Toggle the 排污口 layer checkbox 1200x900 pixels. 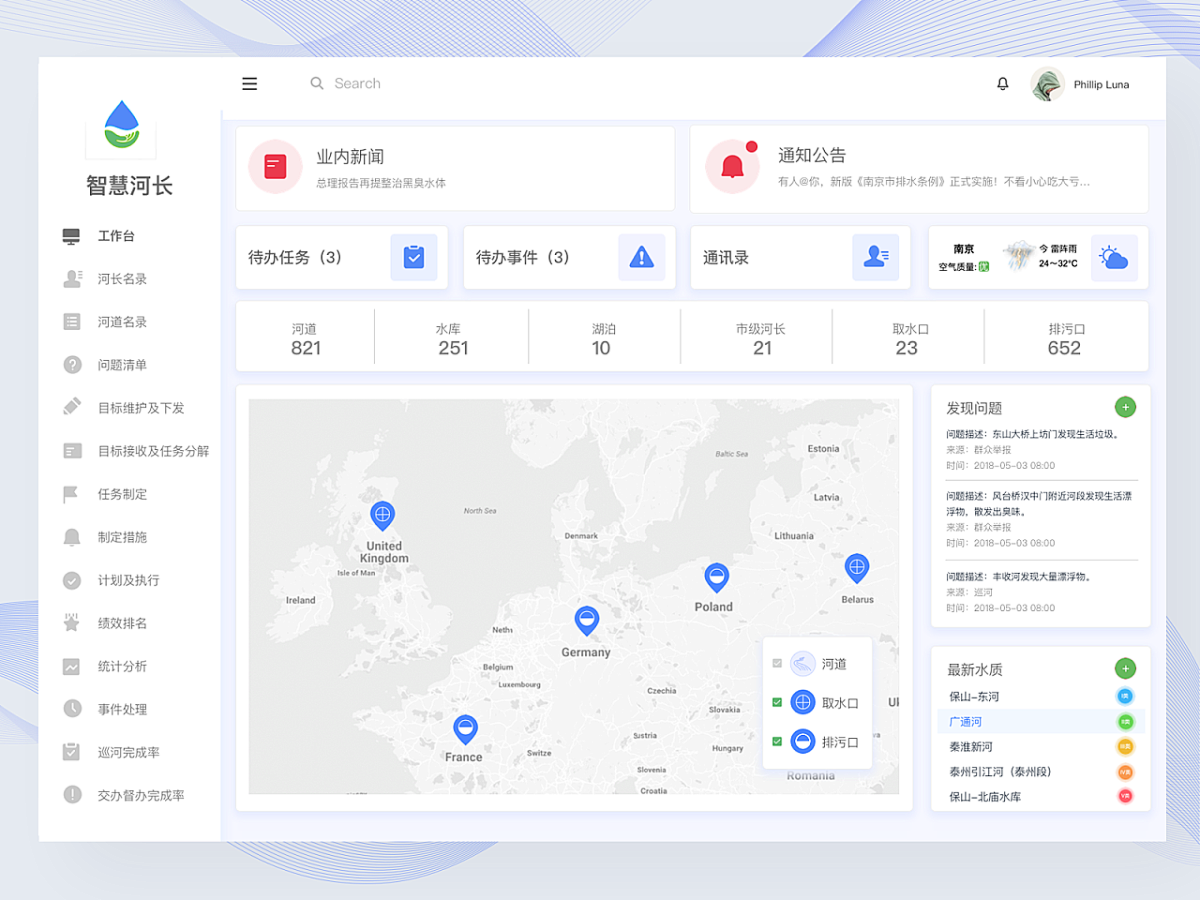click(777, 741)
